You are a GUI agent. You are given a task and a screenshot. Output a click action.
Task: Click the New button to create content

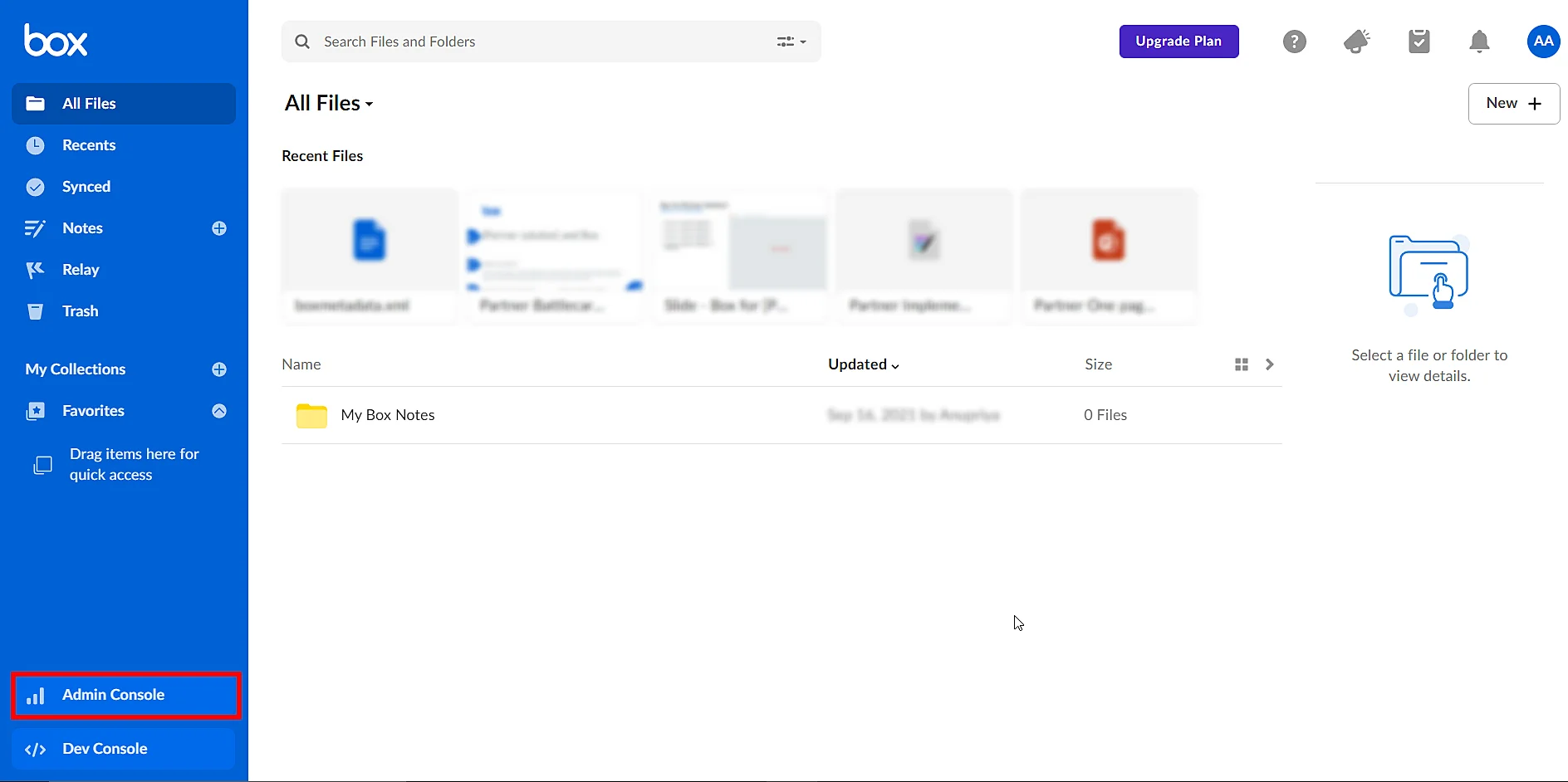pyautogui.click(x=1512, y=103)
